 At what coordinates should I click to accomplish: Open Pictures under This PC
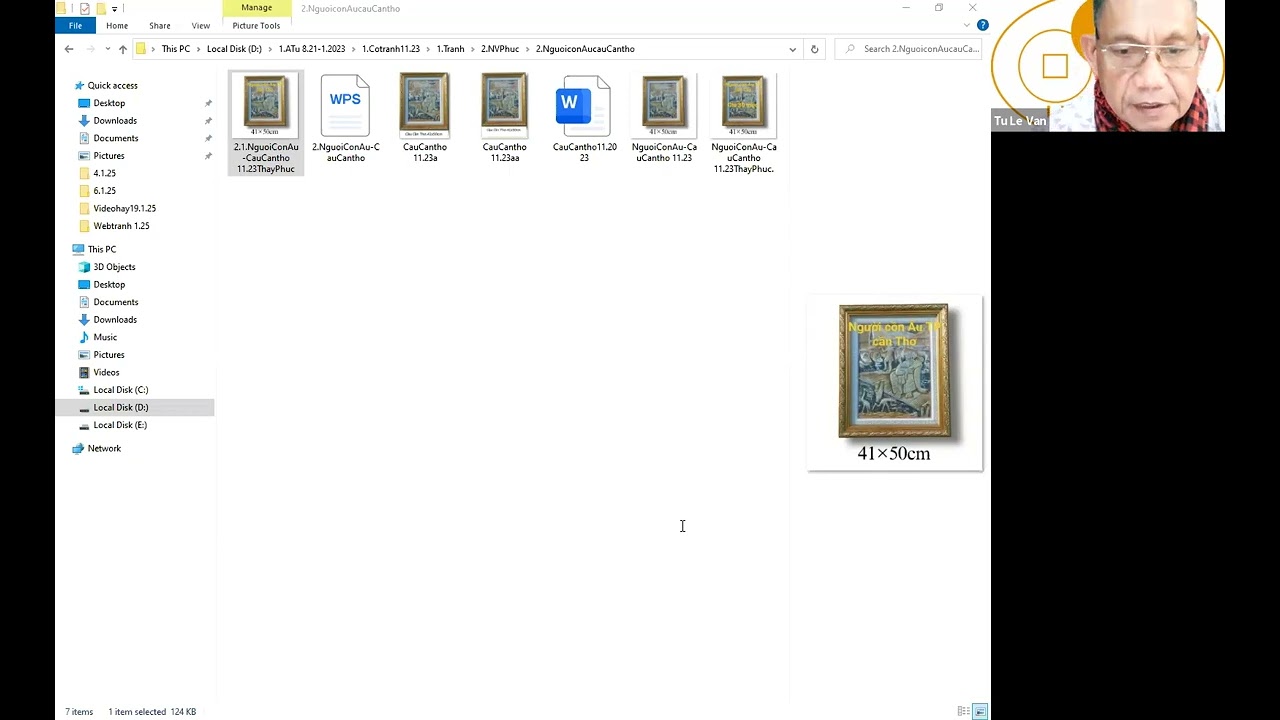pyautogui.click(x=109, y=355)
